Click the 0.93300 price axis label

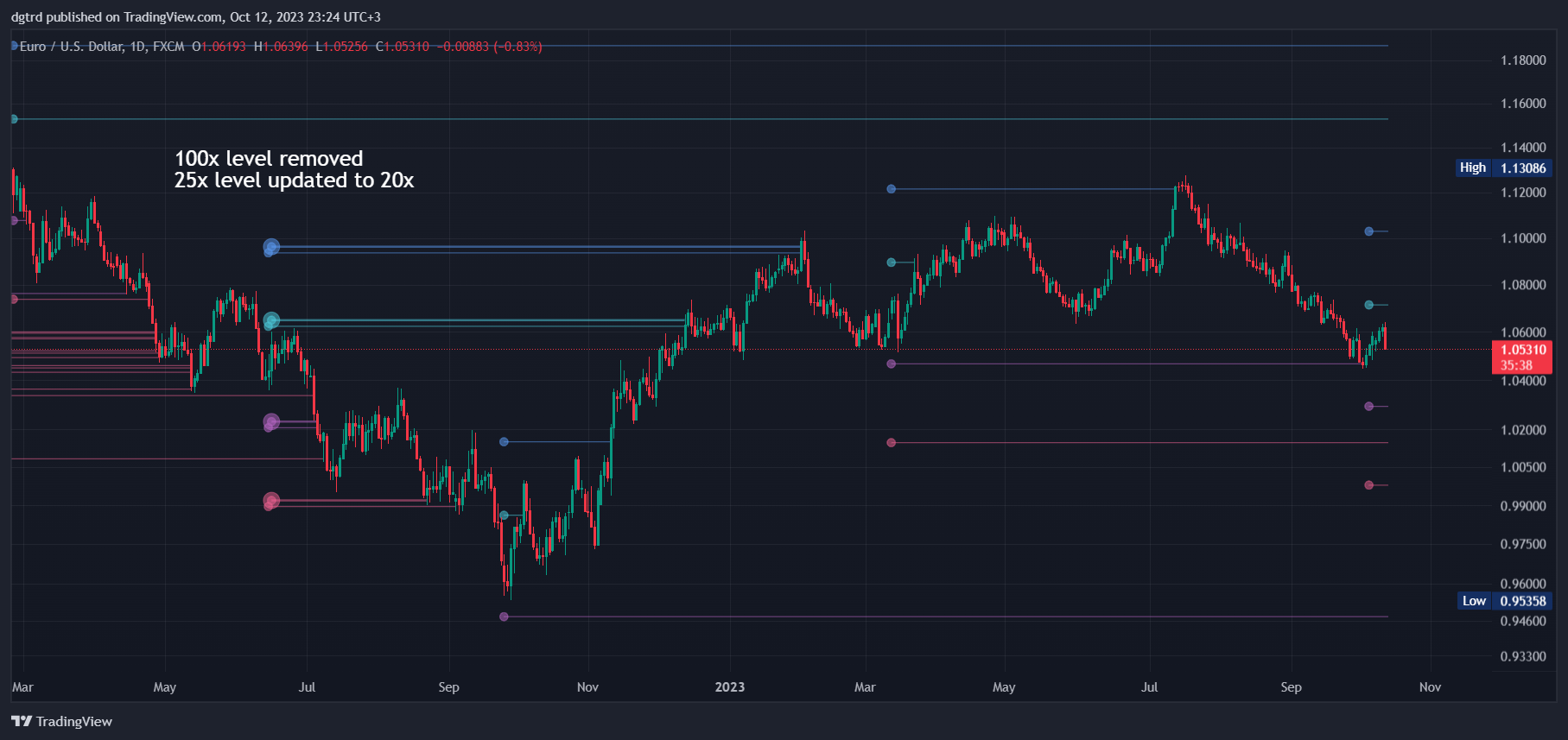pos(1523,656)
